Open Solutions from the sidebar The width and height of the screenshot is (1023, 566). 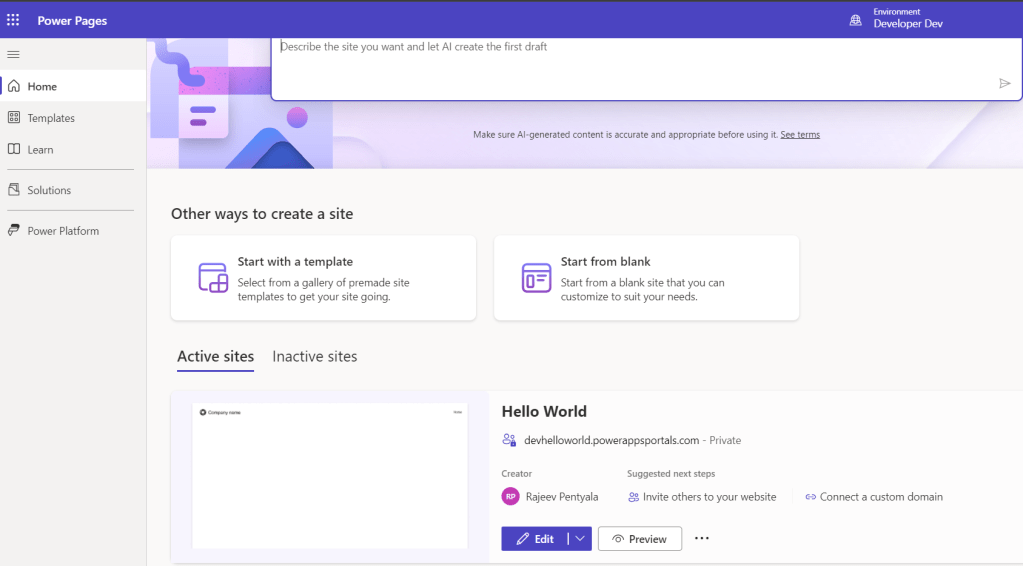[x=49, y=190]
